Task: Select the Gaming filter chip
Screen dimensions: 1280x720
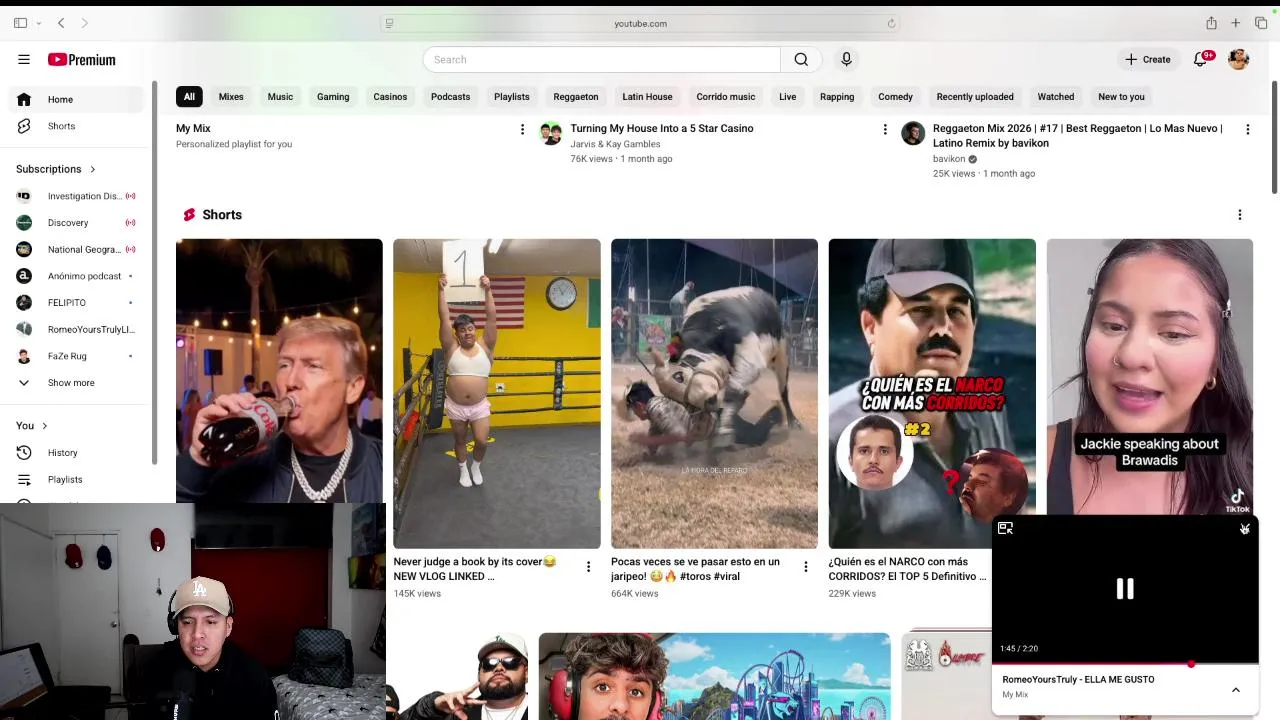Action: [333, 97]
